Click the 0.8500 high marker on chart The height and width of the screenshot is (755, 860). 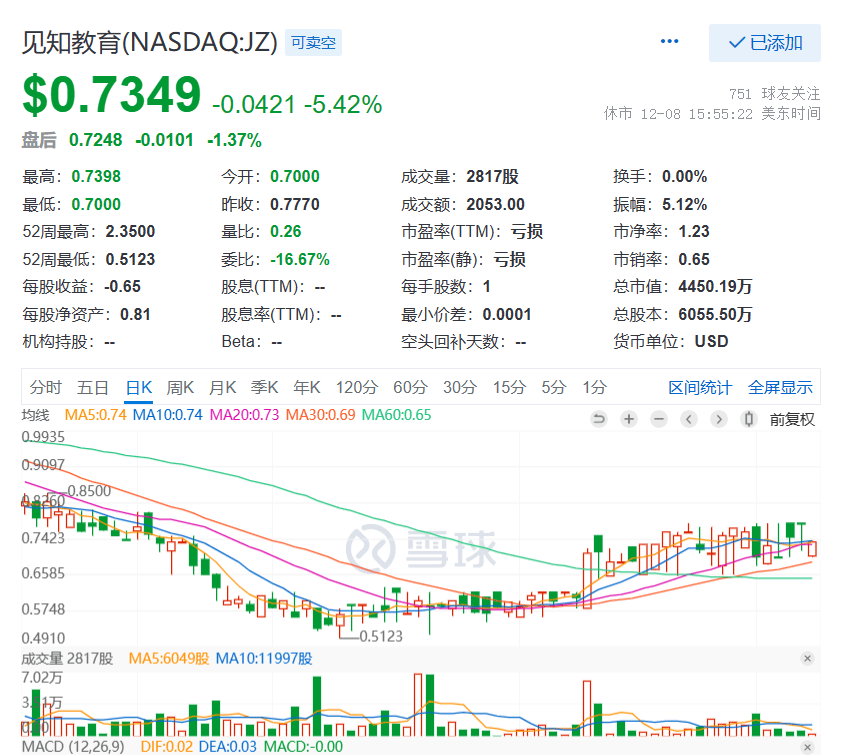(x=89, y=491)
